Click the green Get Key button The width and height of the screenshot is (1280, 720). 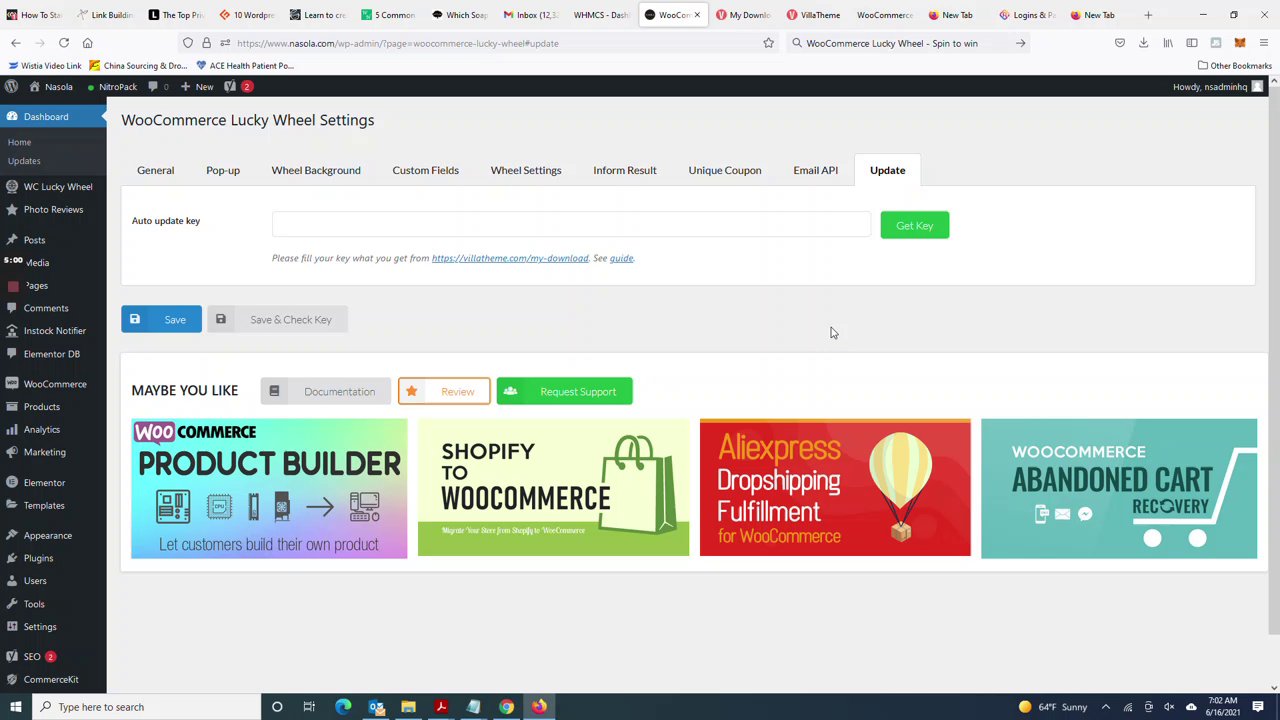(915, 226)
